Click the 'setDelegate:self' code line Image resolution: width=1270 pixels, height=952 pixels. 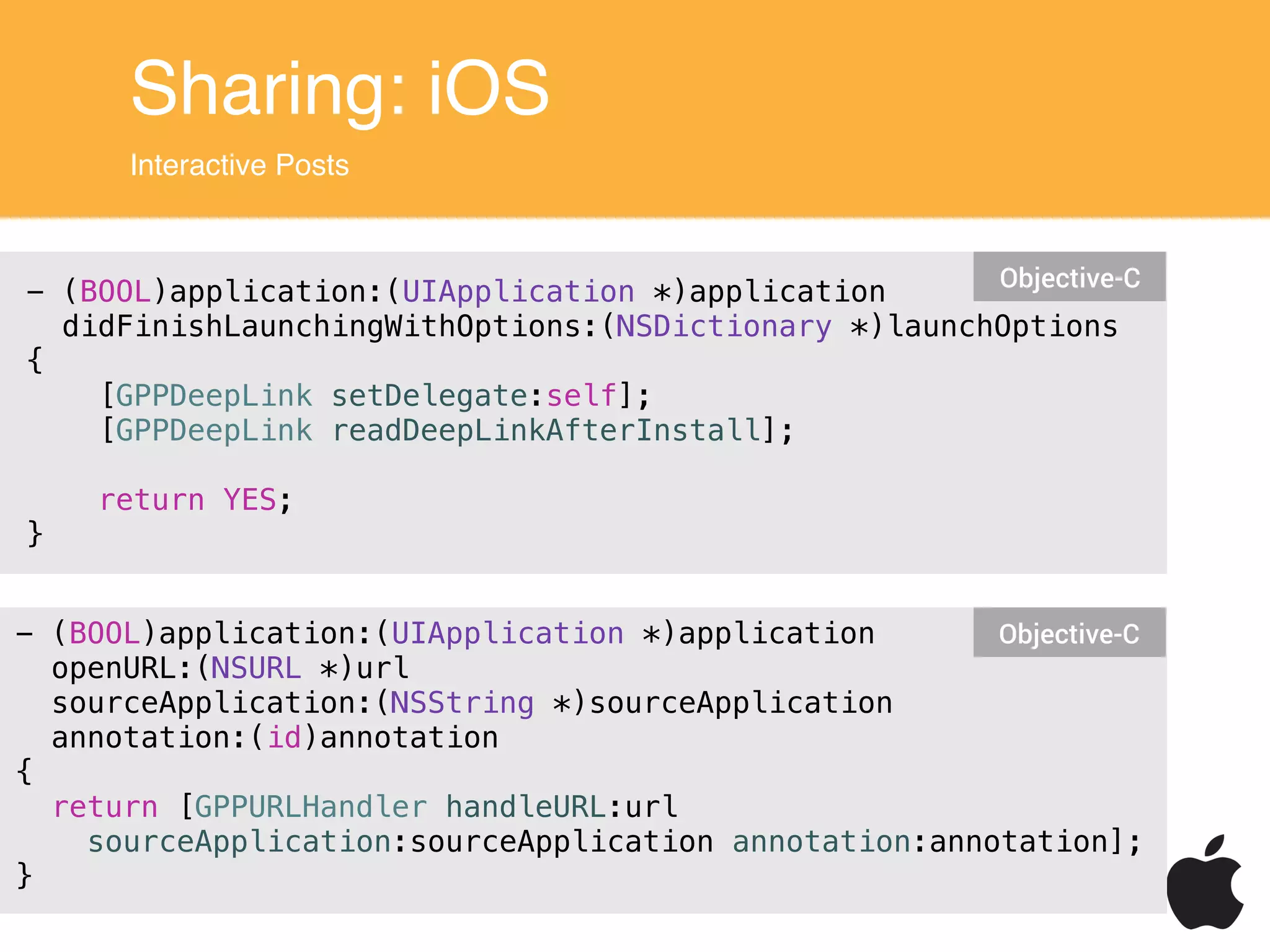(x=376, y=395)
